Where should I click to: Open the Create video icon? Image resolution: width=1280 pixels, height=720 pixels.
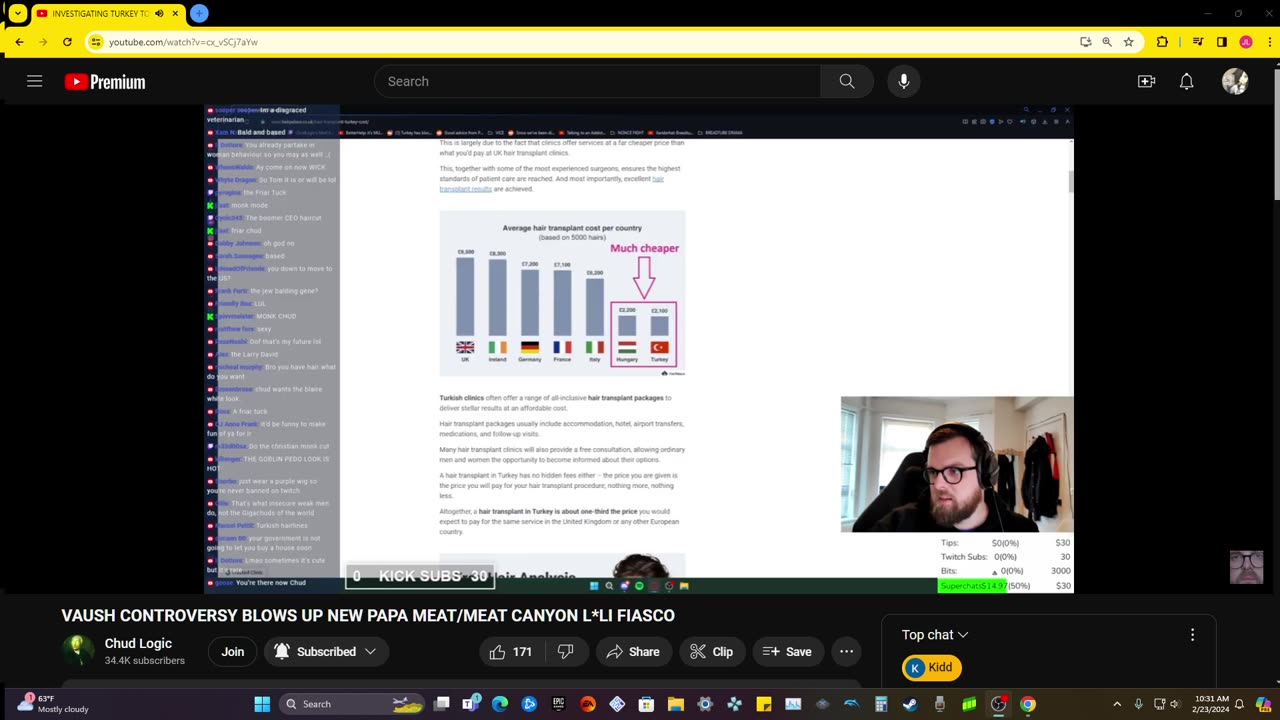(1146, 81)
